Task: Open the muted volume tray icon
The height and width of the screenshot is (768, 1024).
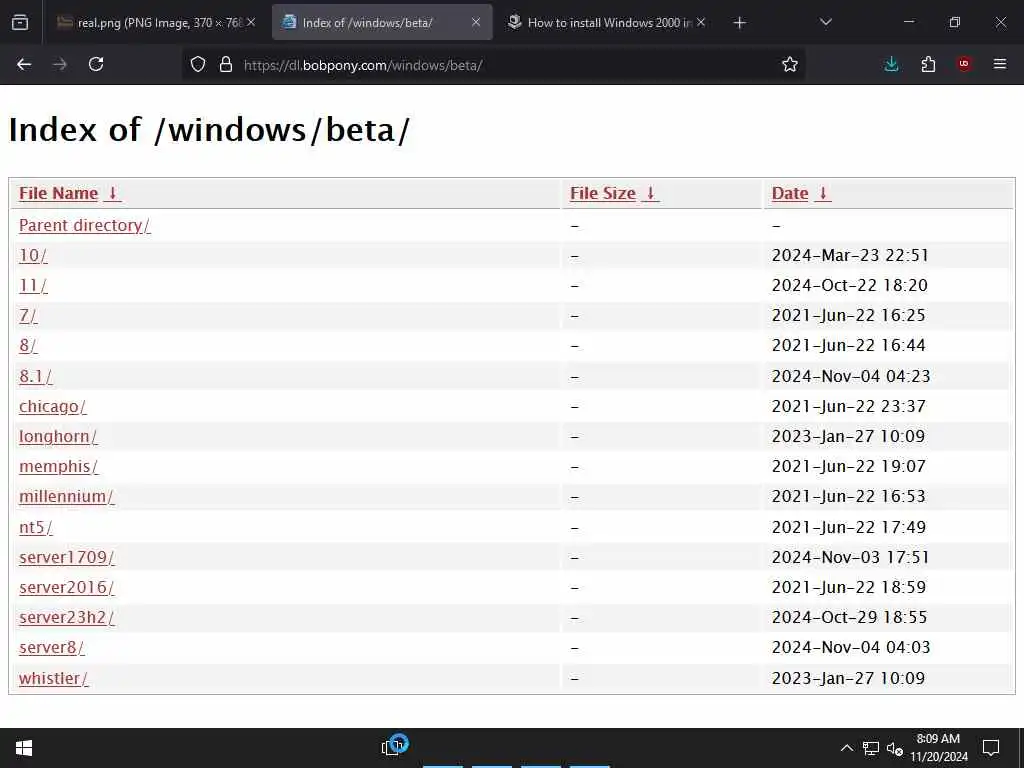Action: click(x=894, y=748)
